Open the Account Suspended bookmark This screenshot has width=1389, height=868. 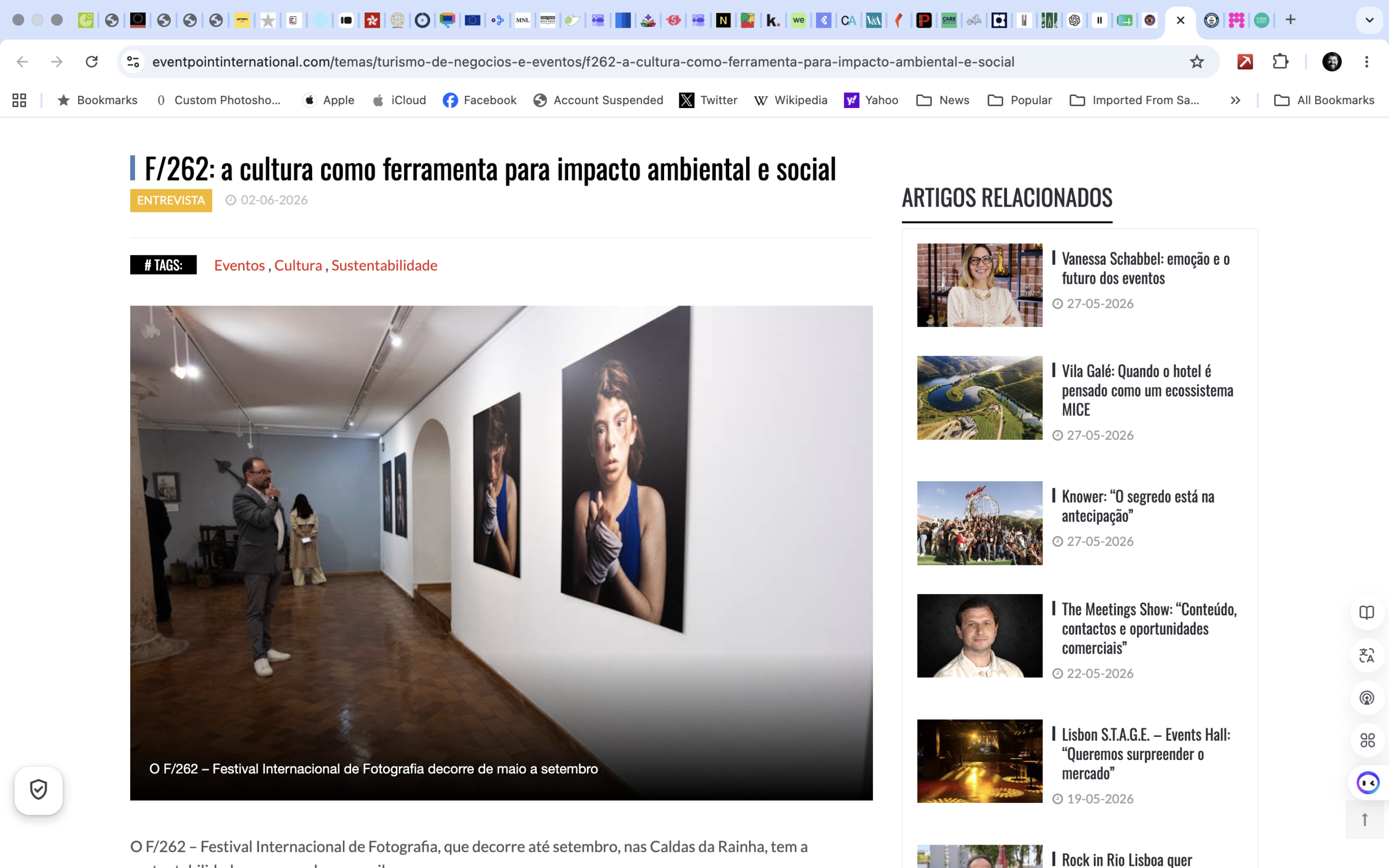(x=598, y=100)
